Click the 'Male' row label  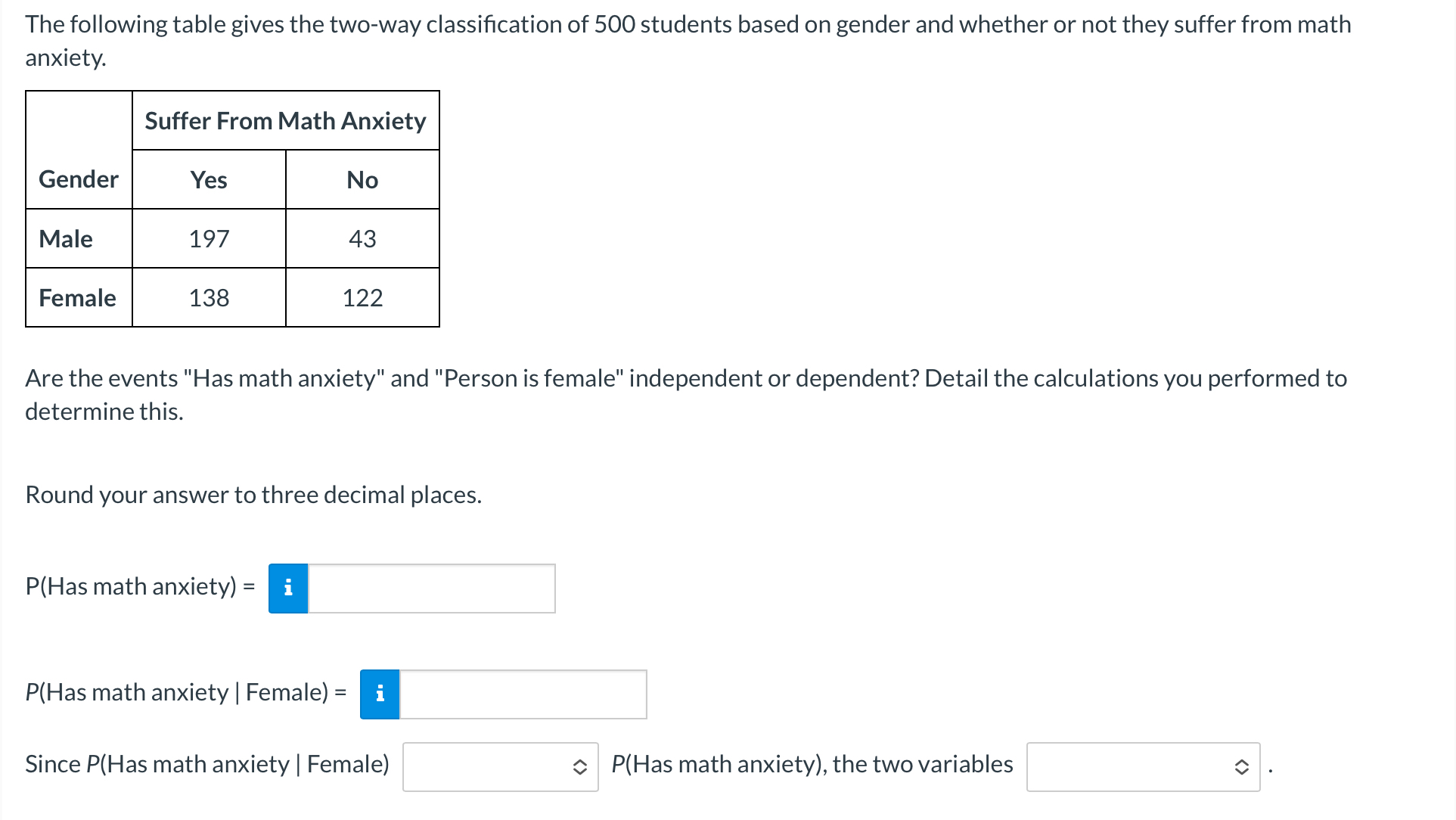[x=66, y=238]
